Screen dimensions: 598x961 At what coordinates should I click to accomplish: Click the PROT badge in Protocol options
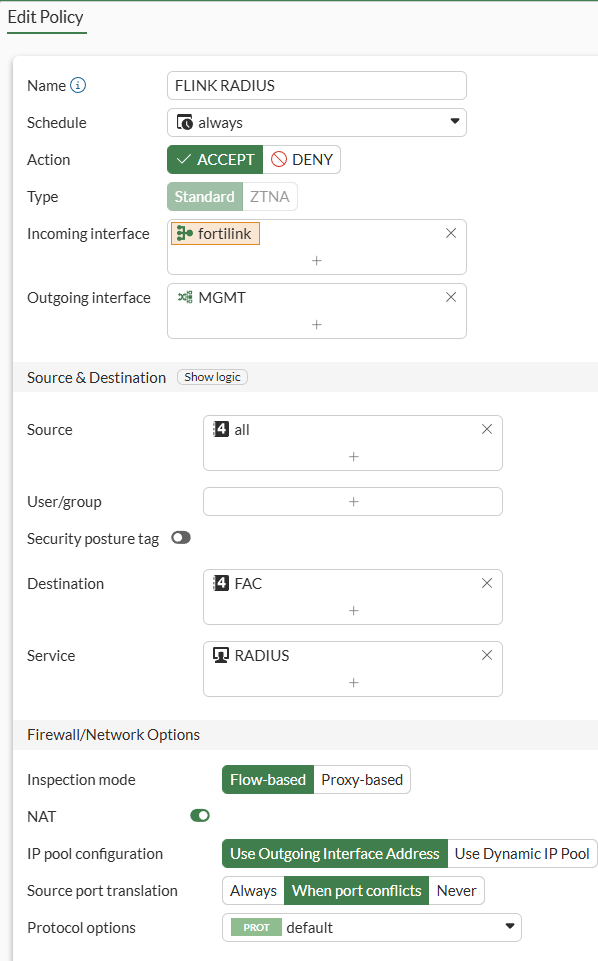(x=256, y=927)
